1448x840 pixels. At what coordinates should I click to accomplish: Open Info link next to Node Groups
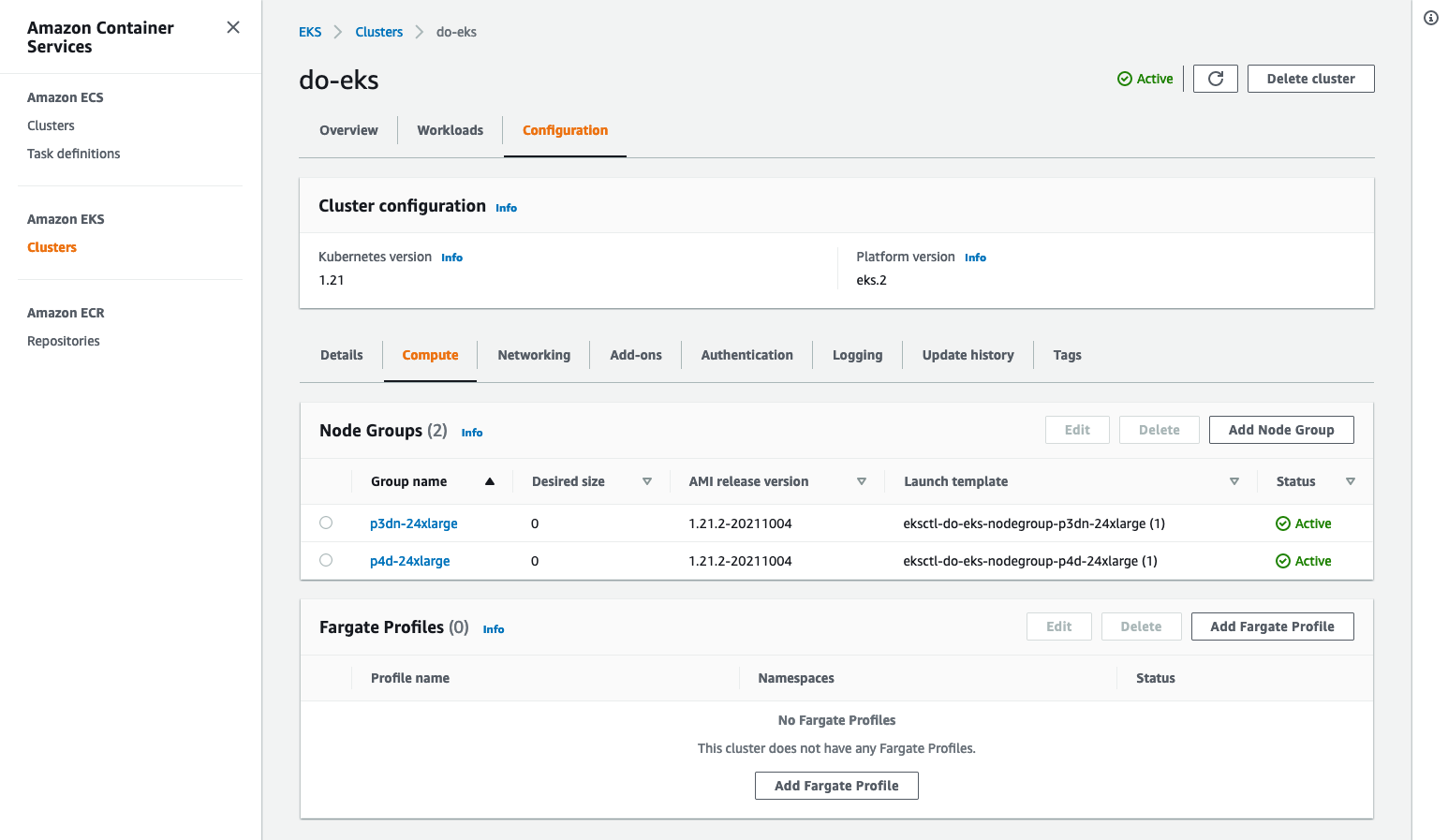472,433
